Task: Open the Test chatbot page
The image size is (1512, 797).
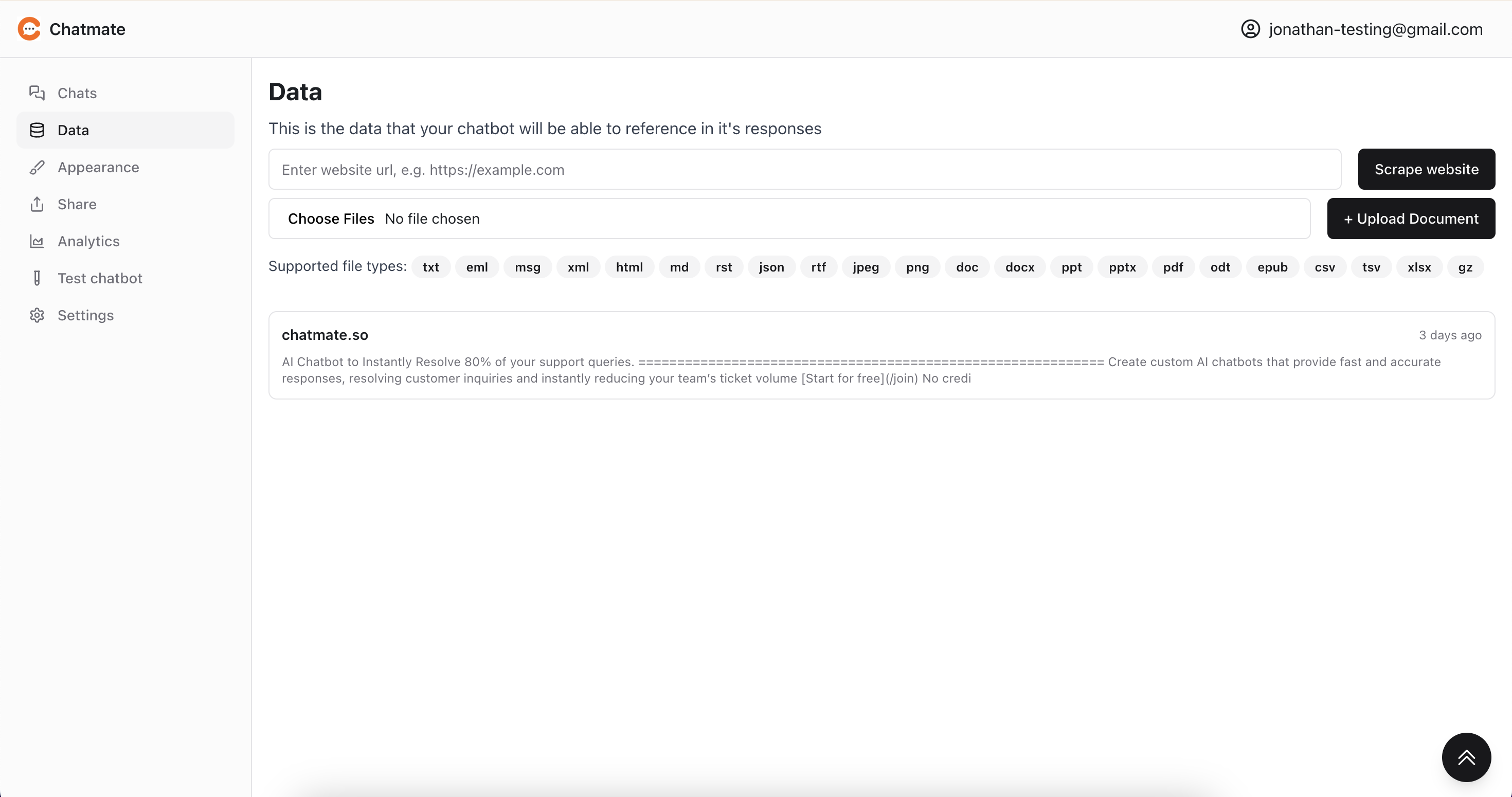Action: point(100,278)
